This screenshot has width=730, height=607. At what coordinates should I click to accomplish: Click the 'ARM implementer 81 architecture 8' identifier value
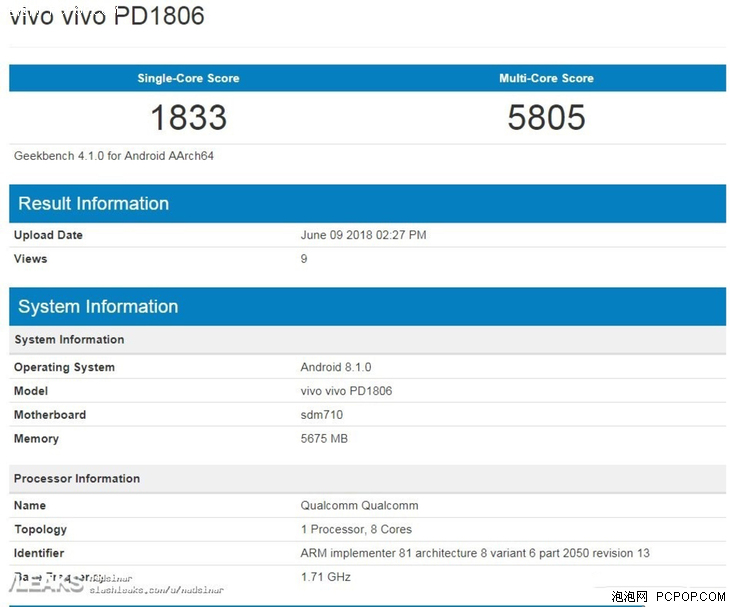pos(475,553)
